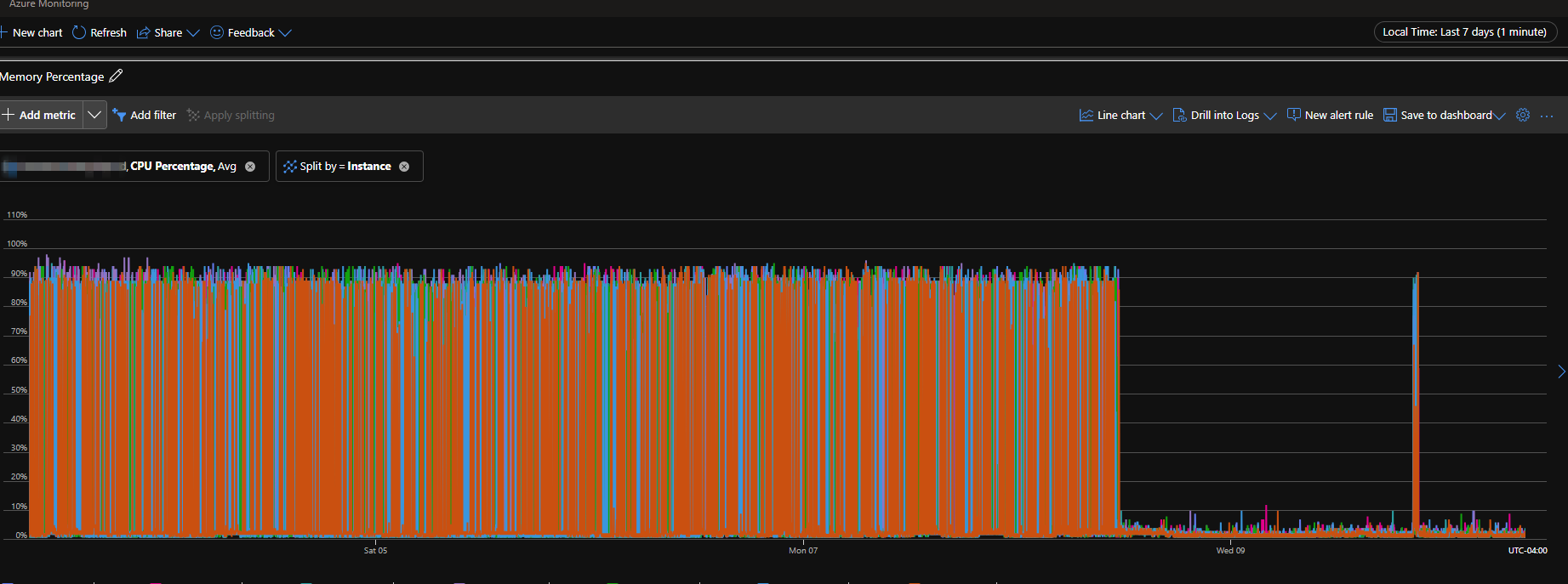Remove the Split by Instance pill
1568x584 pixels.
(x=404, y=167)
